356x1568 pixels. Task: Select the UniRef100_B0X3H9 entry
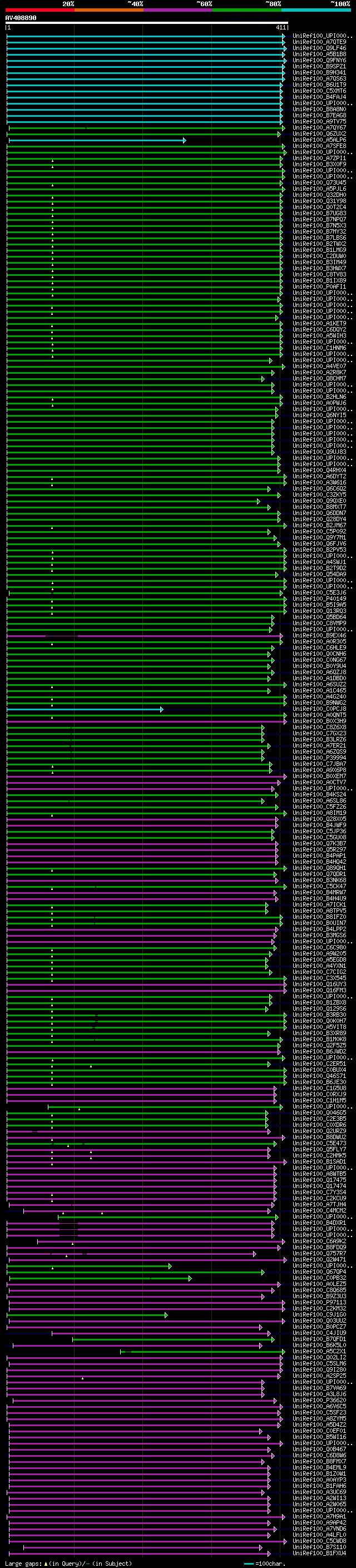319,721
